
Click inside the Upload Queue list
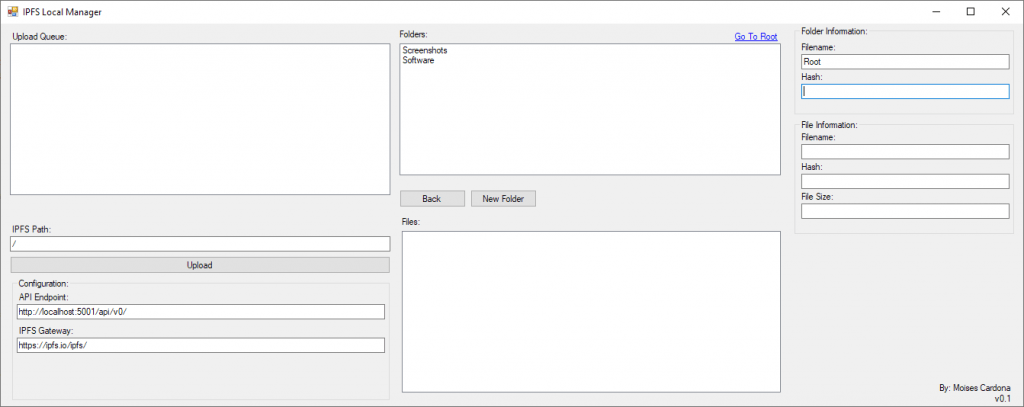click(x=200, y=119)
